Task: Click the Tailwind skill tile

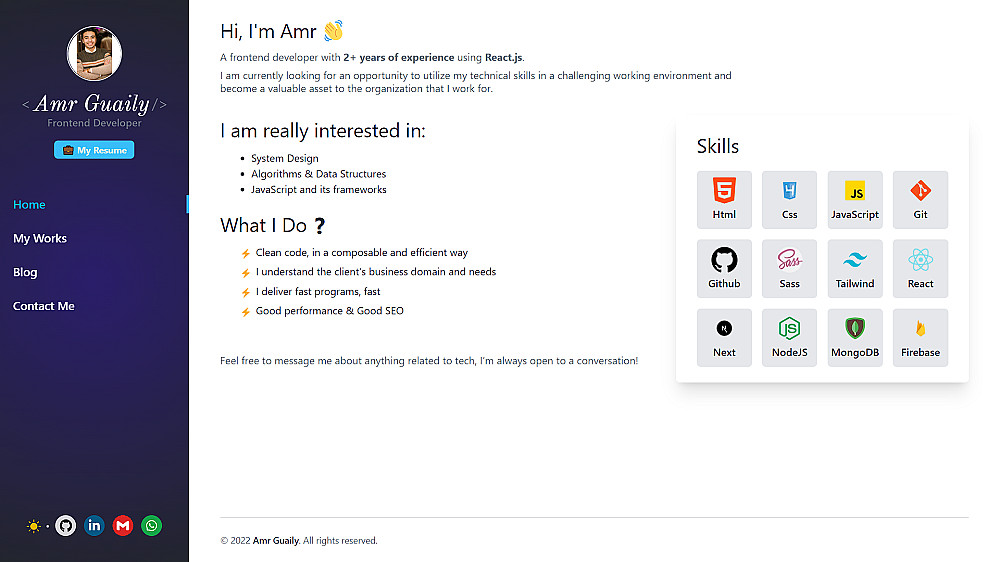Action: point(855,268)
